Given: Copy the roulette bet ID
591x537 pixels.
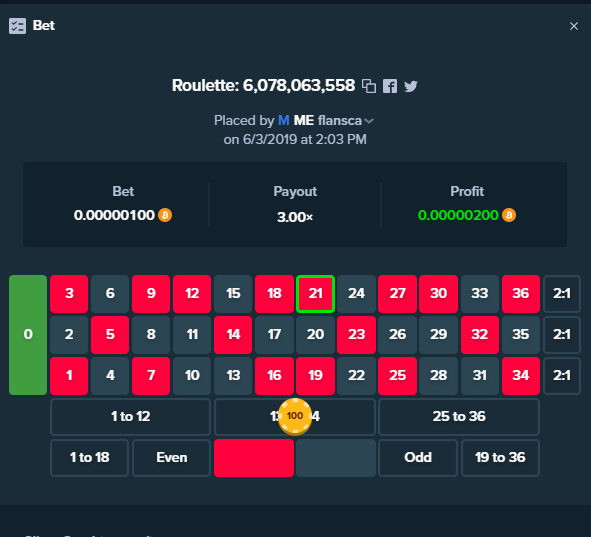Looking at the screenshot, I should [x=369, y=86].
